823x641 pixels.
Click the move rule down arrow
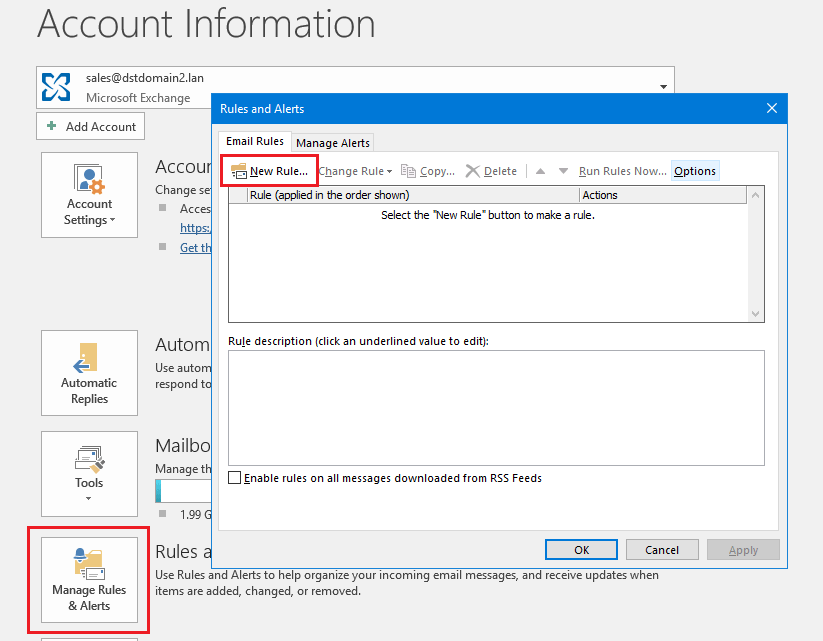pos(561,170)
